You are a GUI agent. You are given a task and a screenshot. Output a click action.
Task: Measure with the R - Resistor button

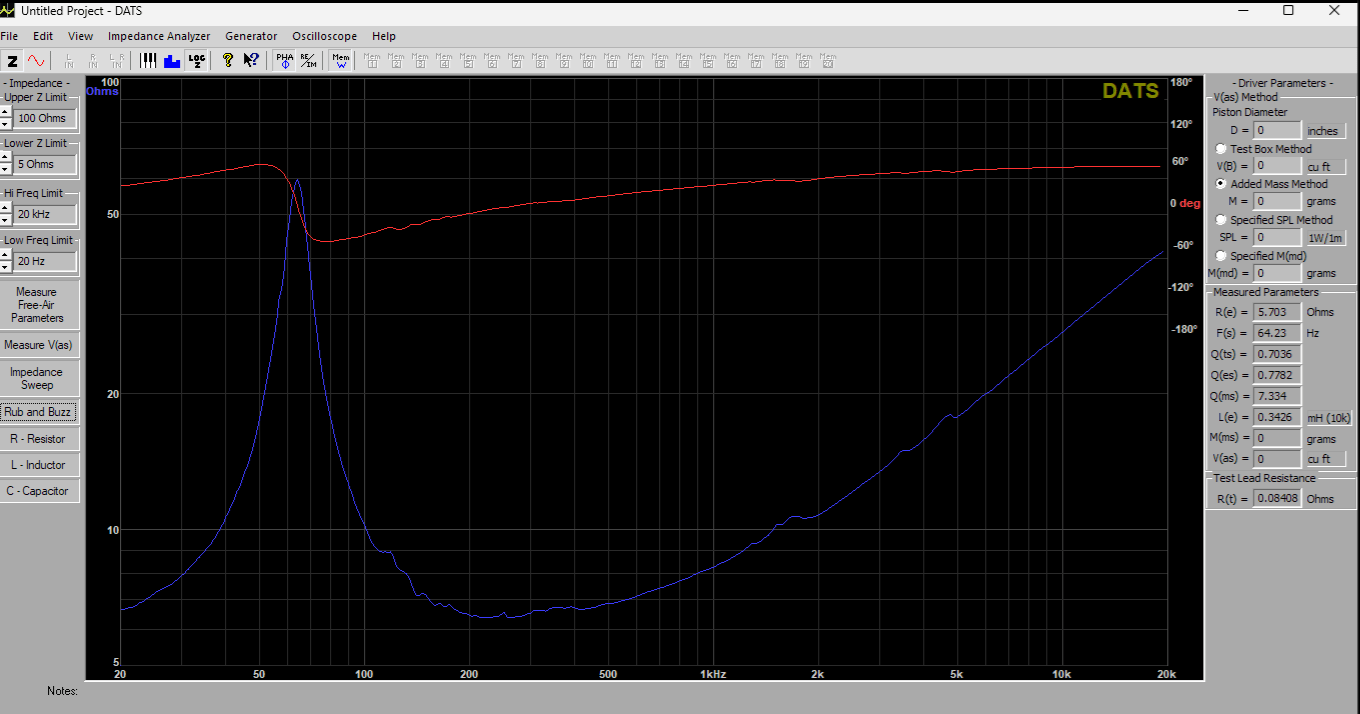[x=37, y=439]
